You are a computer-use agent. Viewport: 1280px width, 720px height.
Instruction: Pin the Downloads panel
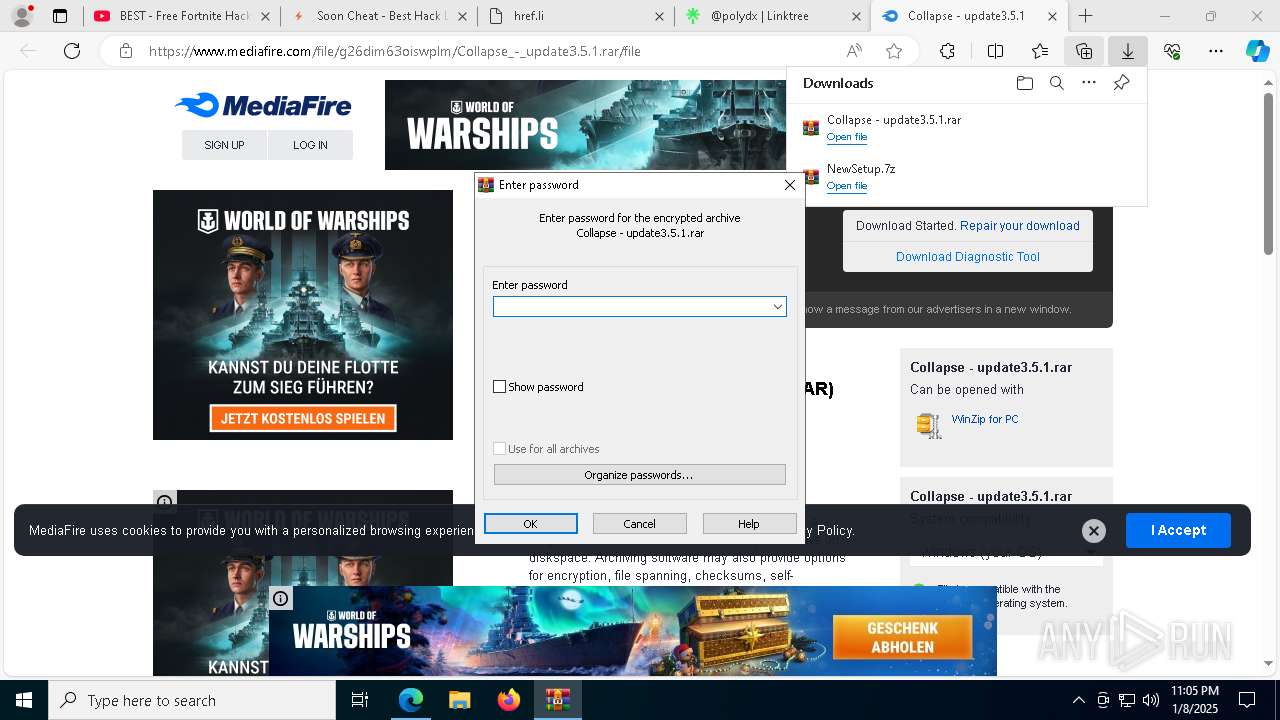(x=1121, y=83)
